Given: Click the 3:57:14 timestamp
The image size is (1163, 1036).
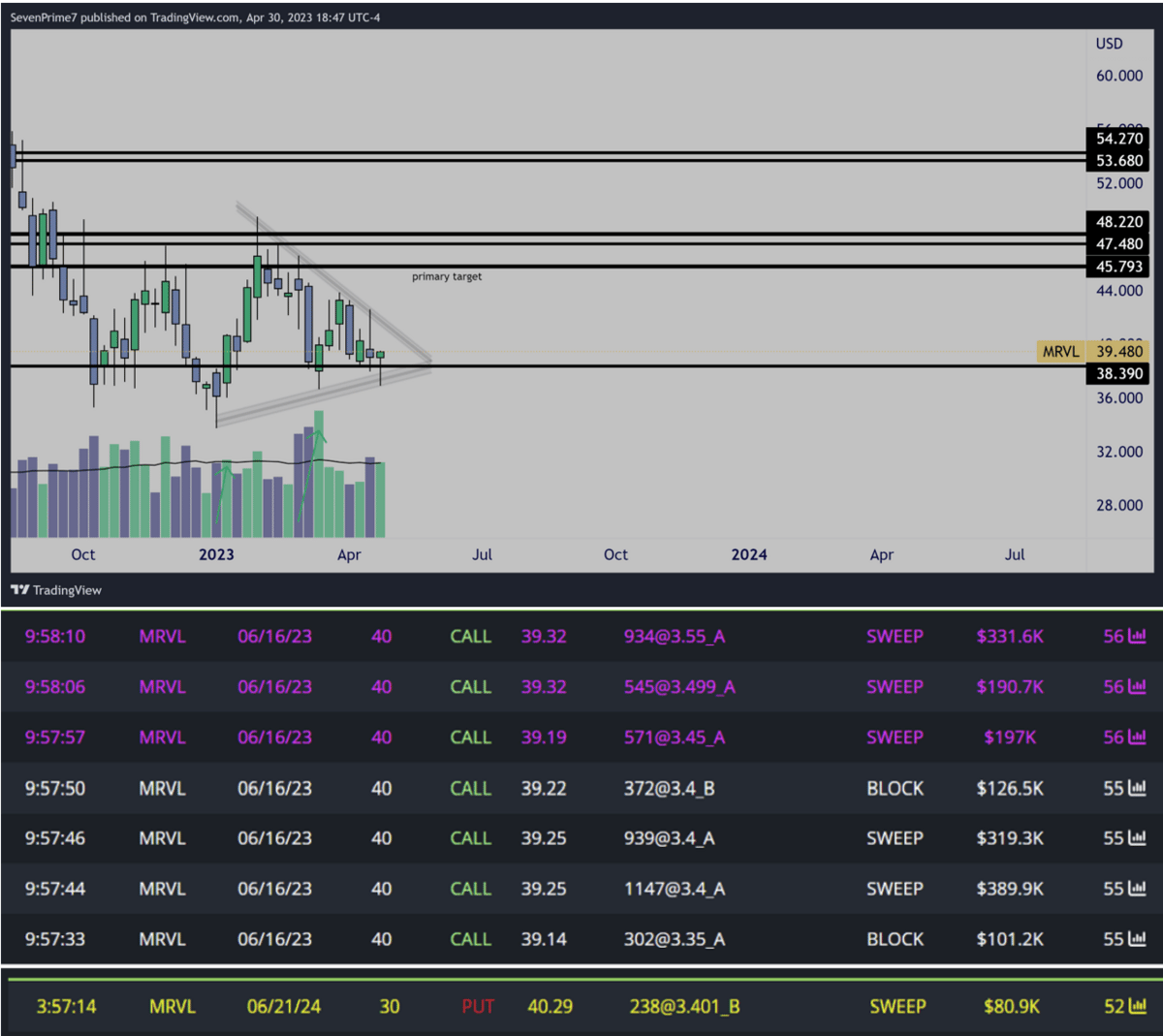Looking at the screenshot, I should tap(66, 1007).
